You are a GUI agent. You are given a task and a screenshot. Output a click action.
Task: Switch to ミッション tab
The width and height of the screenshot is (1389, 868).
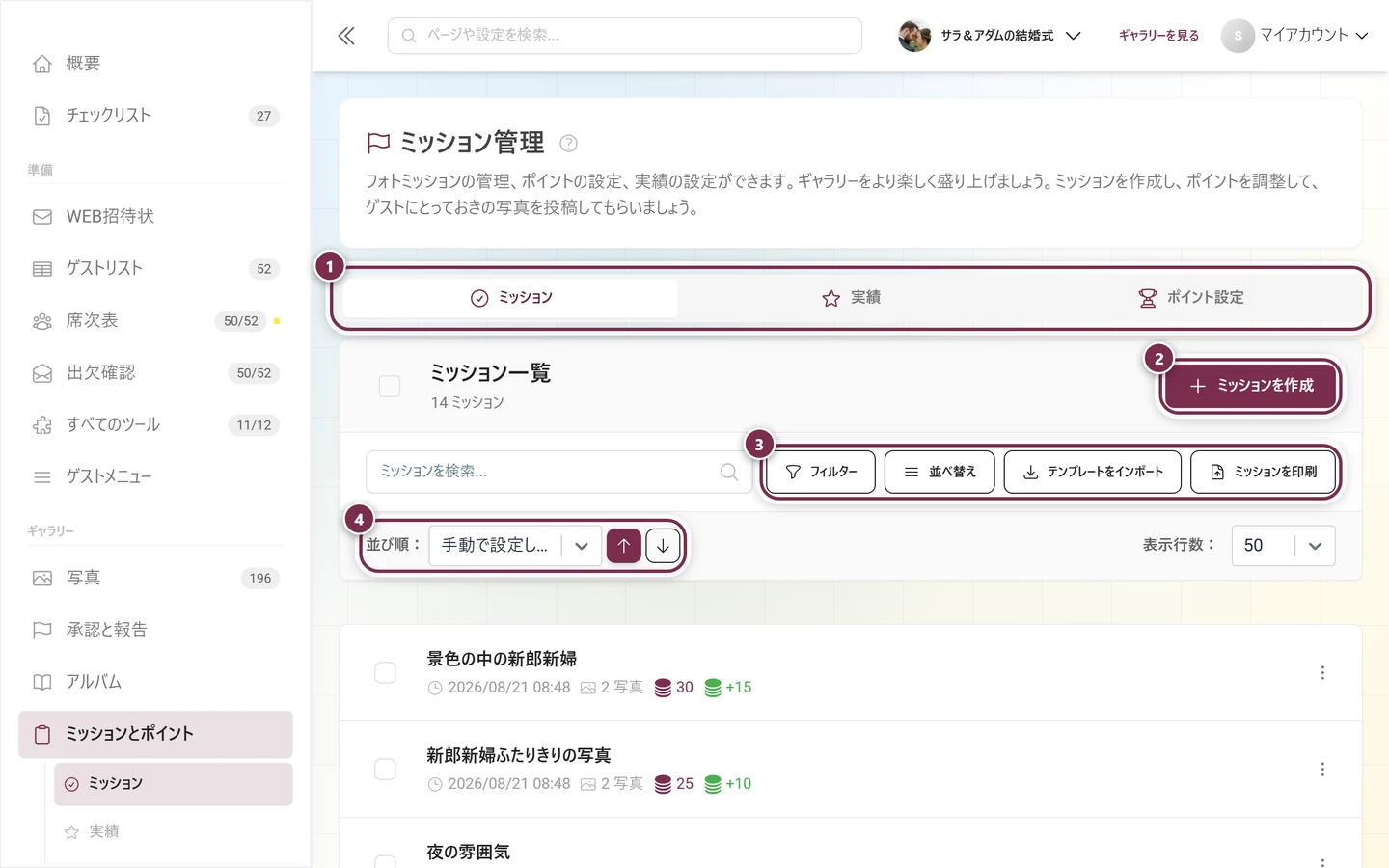pos(511,298)
